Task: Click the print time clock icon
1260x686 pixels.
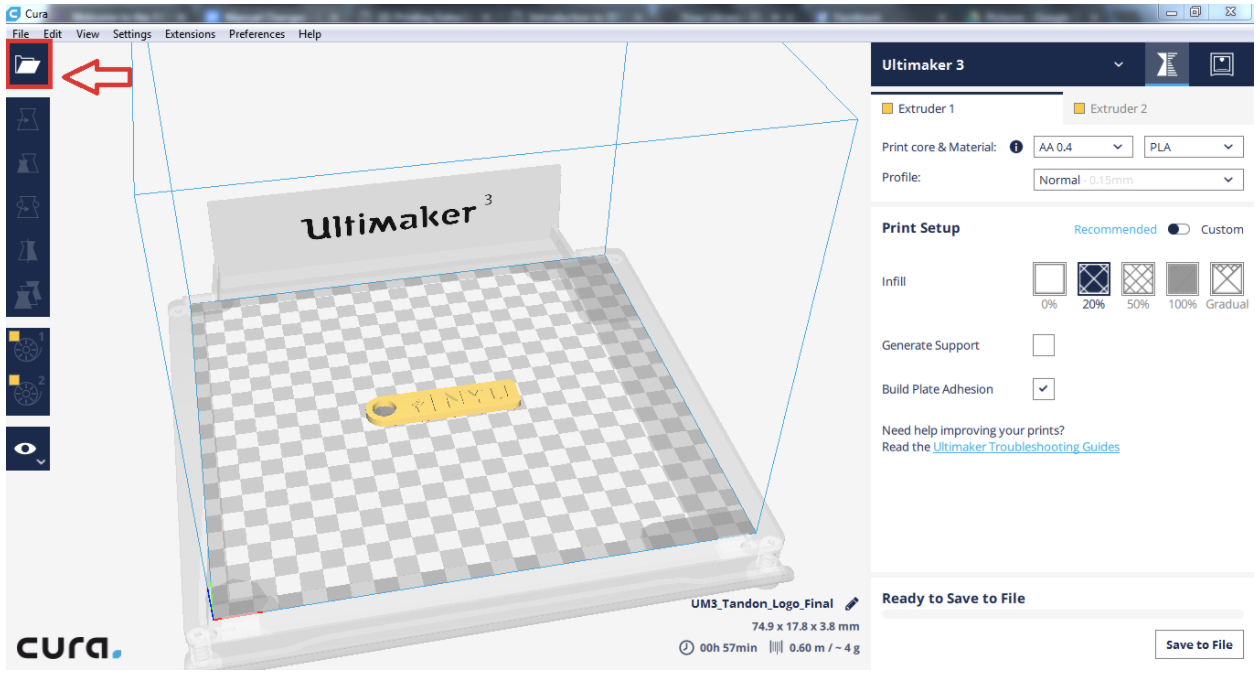Action: pos(686,648)
